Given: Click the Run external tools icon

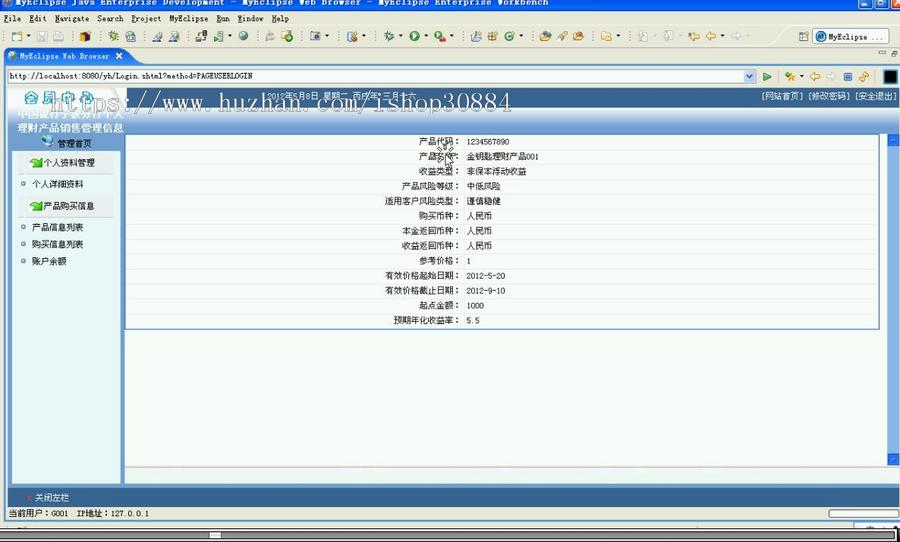Looking at the screenshot, I should click(440, 36).
